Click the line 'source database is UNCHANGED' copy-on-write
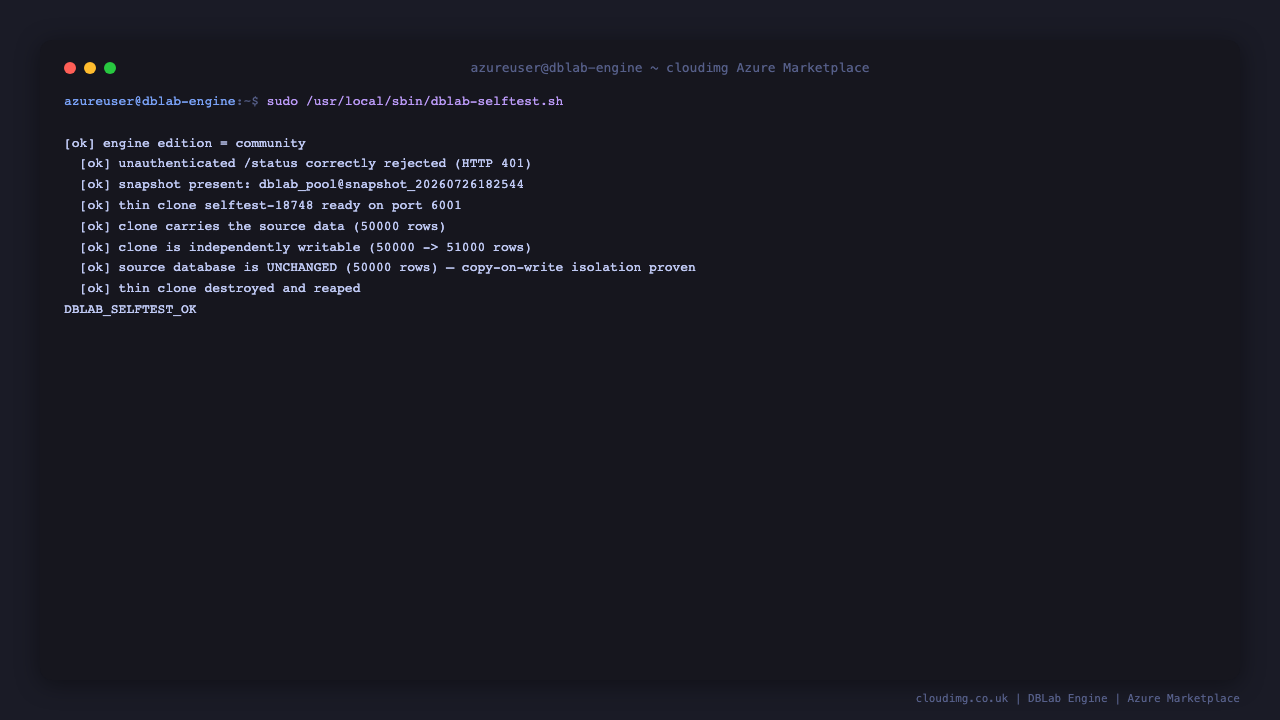Image resolution: width=1280 pixels, height=720 pixels. click(388, 267)
